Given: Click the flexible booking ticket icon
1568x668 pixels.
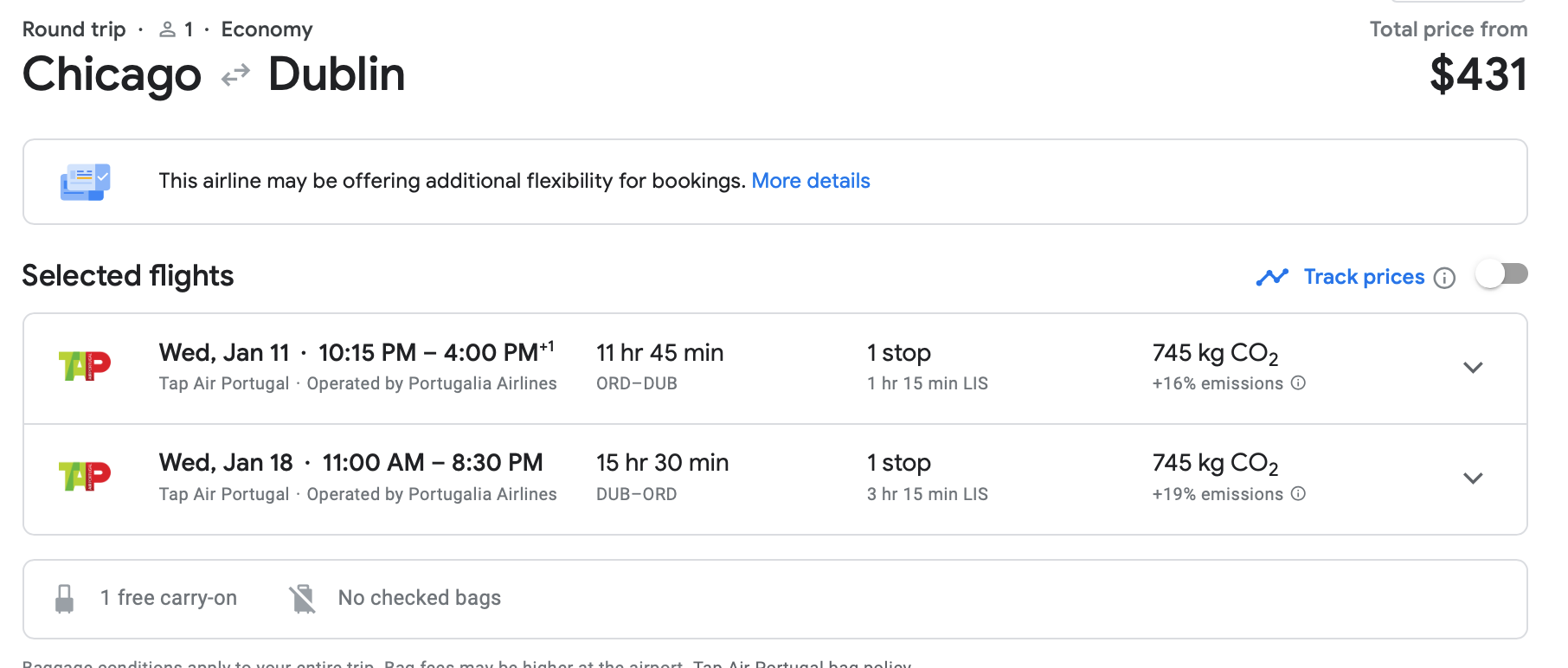Looking at the screenshot, I should coord(85,182).
